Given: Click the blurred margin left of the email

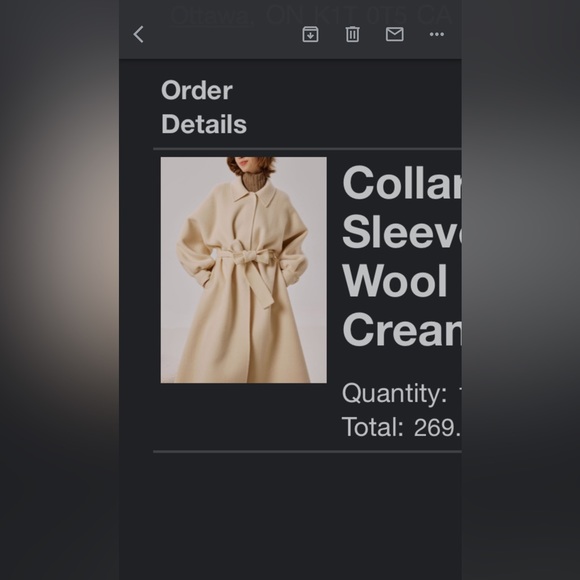Looking at the screenshot, I should [x=59, y=290].
